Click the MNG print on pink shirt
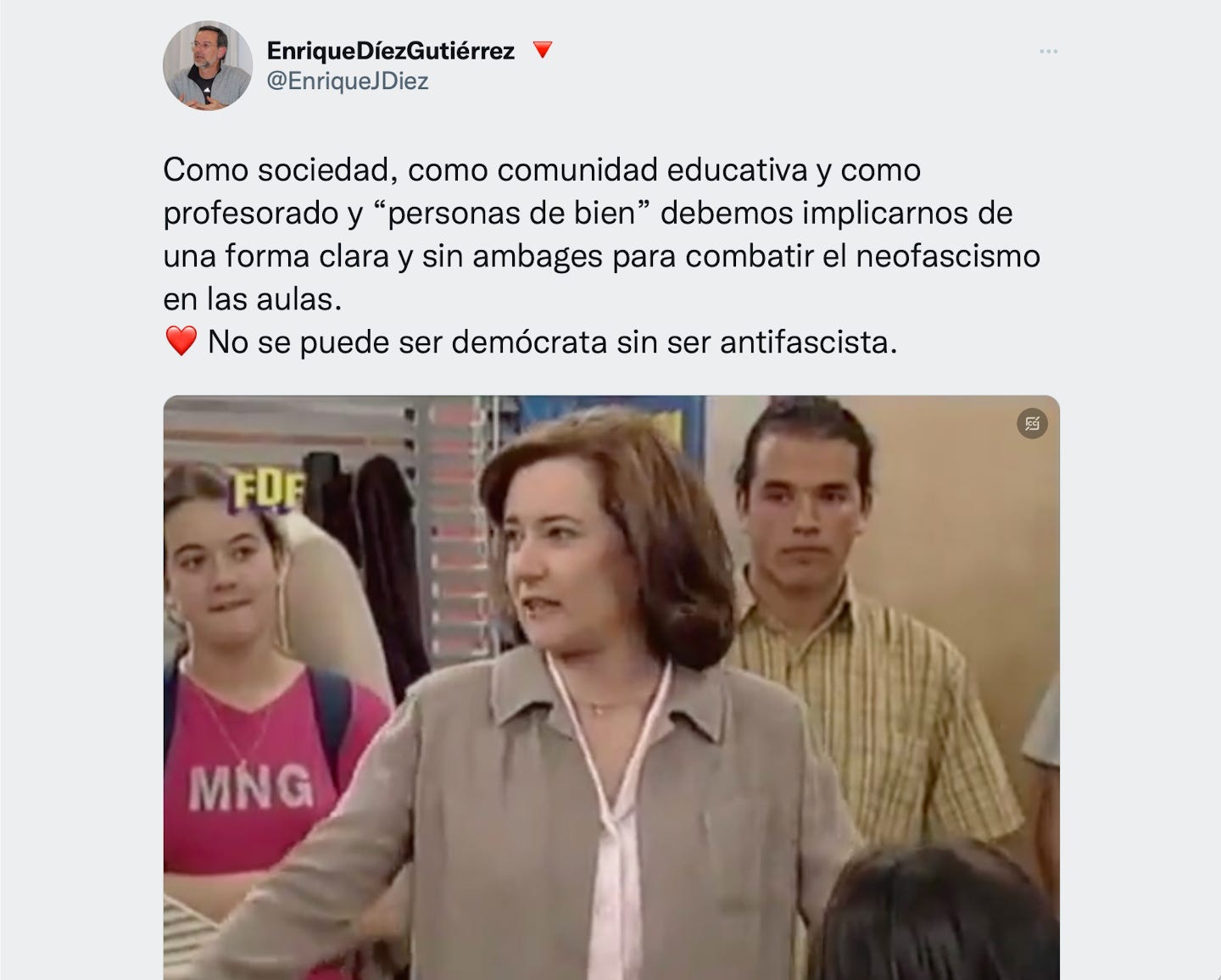This screenshot has width=1221, height=980. (x=251, y=788)
